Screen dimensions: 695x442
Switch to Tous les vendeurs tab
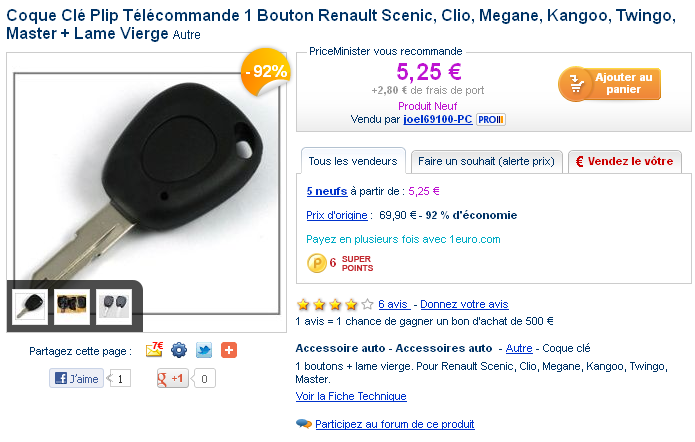tap(353, 161)
